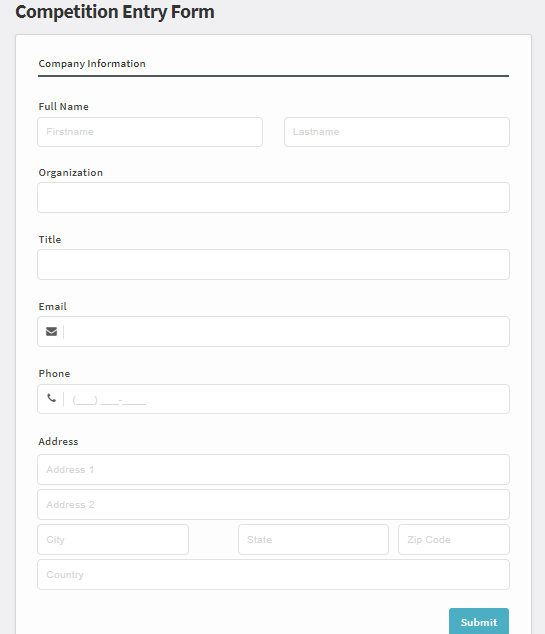Focus the Address 2 field
This screenshot has height=634, width=545.
coord(273,505)
